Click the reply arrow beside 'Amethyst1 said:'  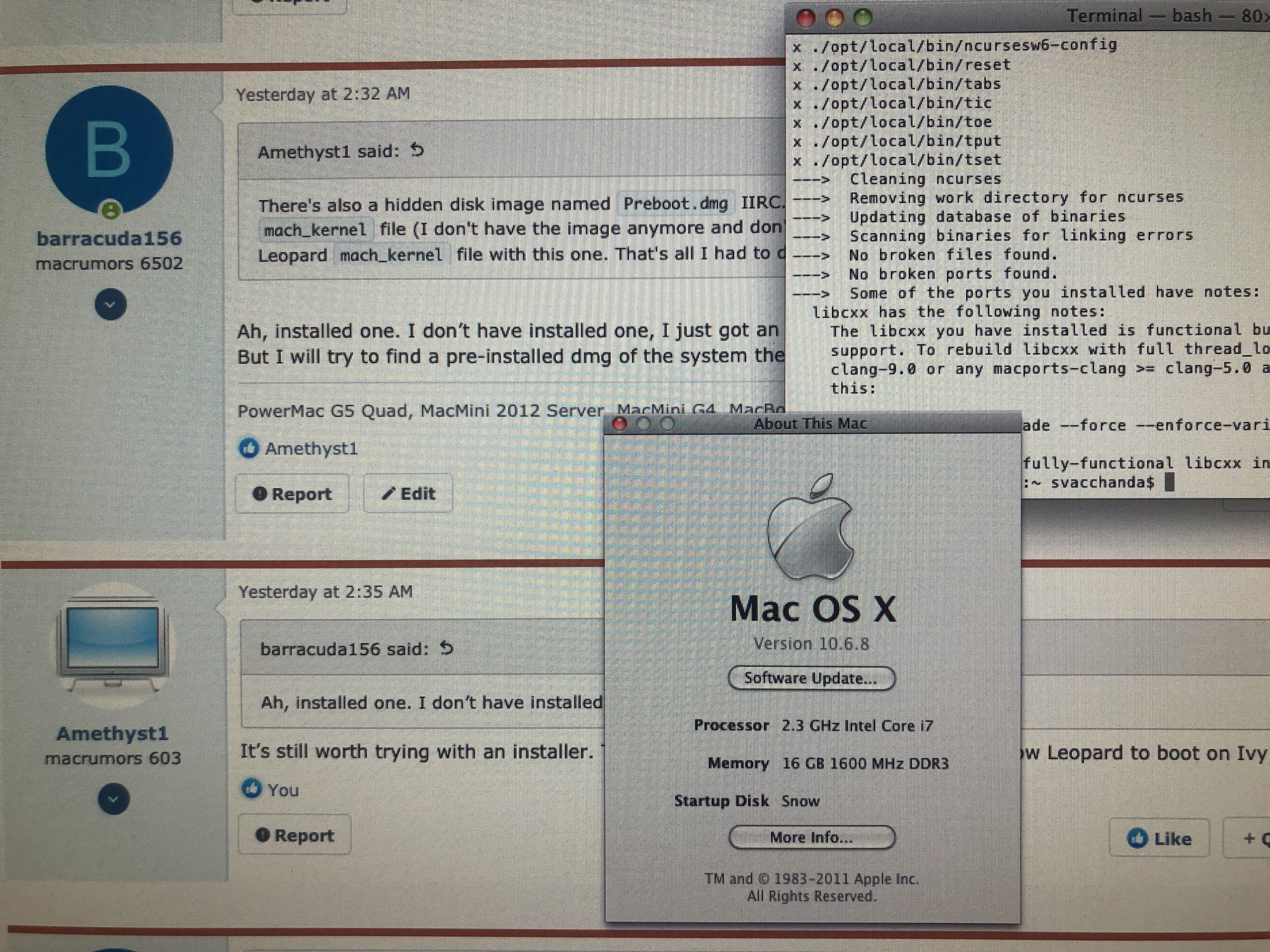point(417,150)
